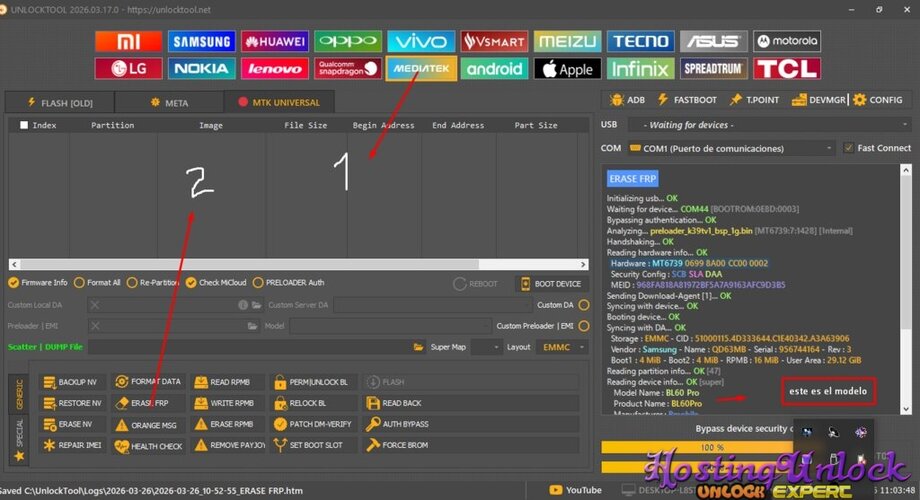Choose the Apple brand tile

pyautogui.click(x=567, y=69)
